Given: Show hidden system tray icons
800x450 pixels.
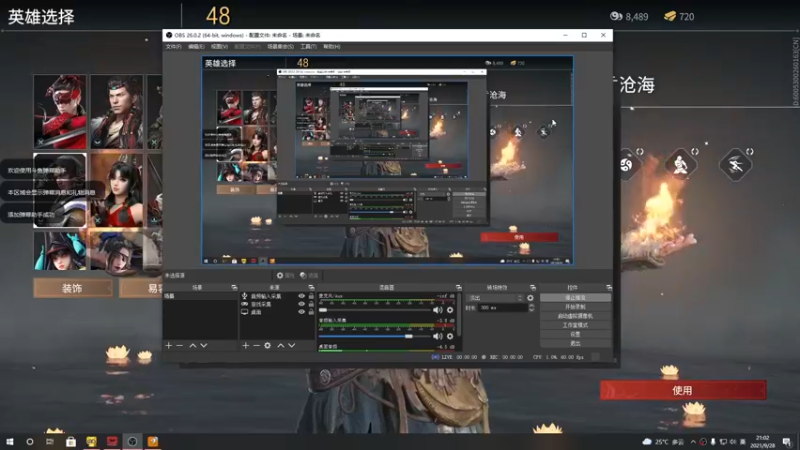Looking at the screenshot, I should [693, 441].
